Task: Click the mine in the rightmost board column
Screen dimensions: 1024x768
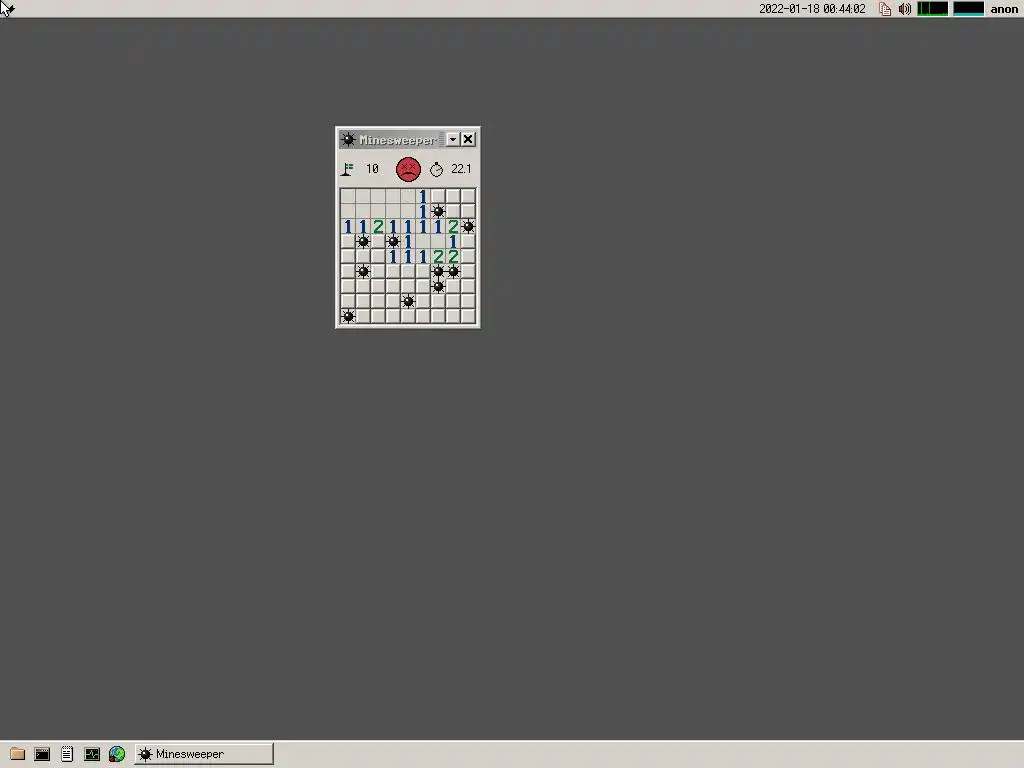Action: 468,227
